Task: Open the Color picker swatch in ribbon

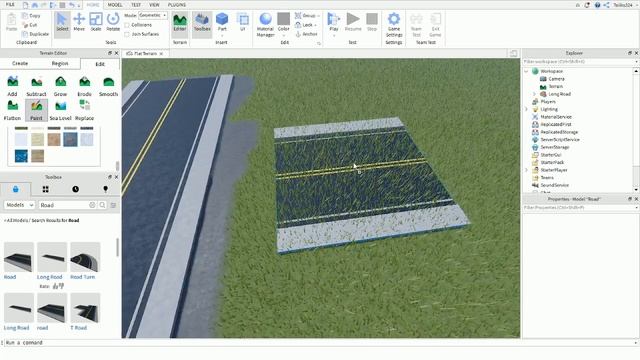Action: [x=284, y=19]
